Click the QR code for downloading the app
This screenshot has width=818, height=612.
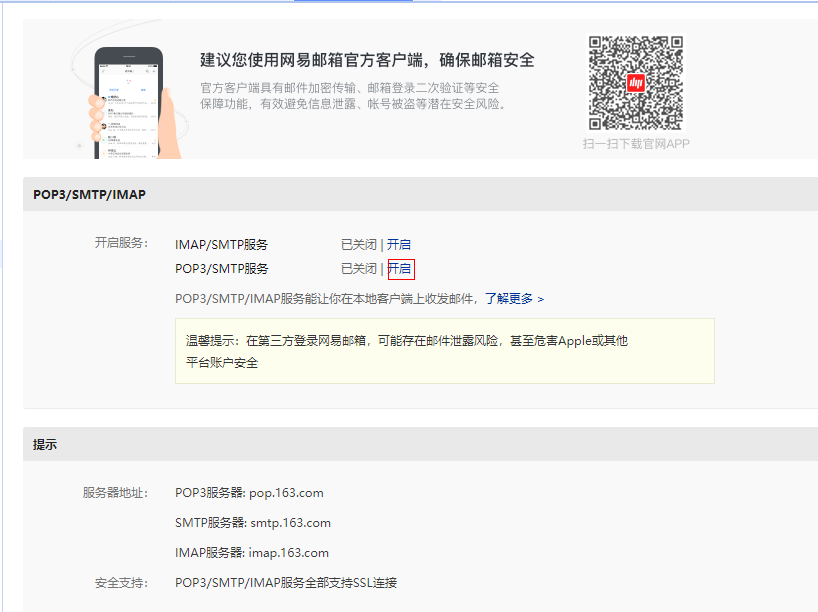pyautogui.click(x=635, y=82)
